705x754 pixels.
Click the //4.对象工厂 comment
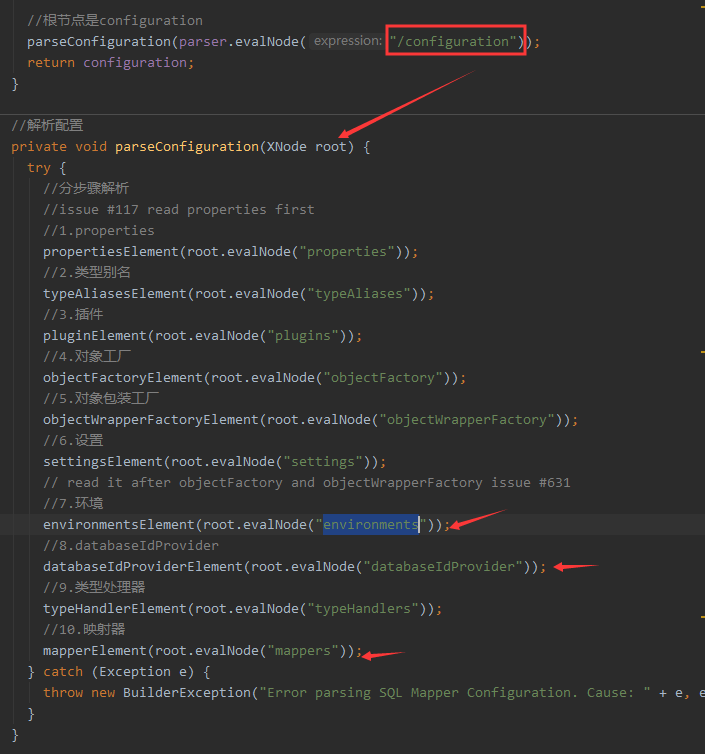point(87,357)
